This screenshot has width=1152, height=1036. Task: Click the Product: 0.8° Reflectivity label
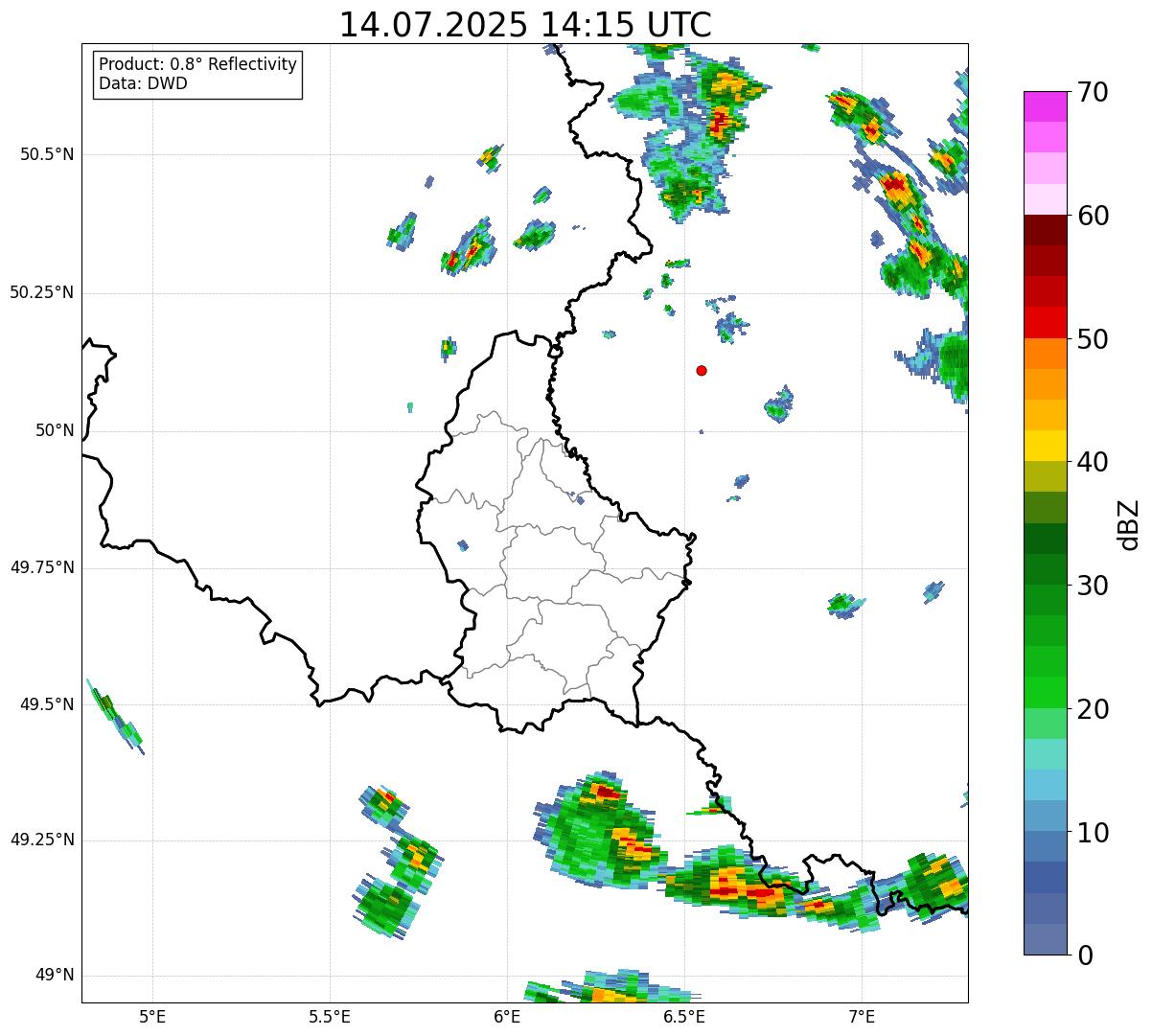(197, 64)
